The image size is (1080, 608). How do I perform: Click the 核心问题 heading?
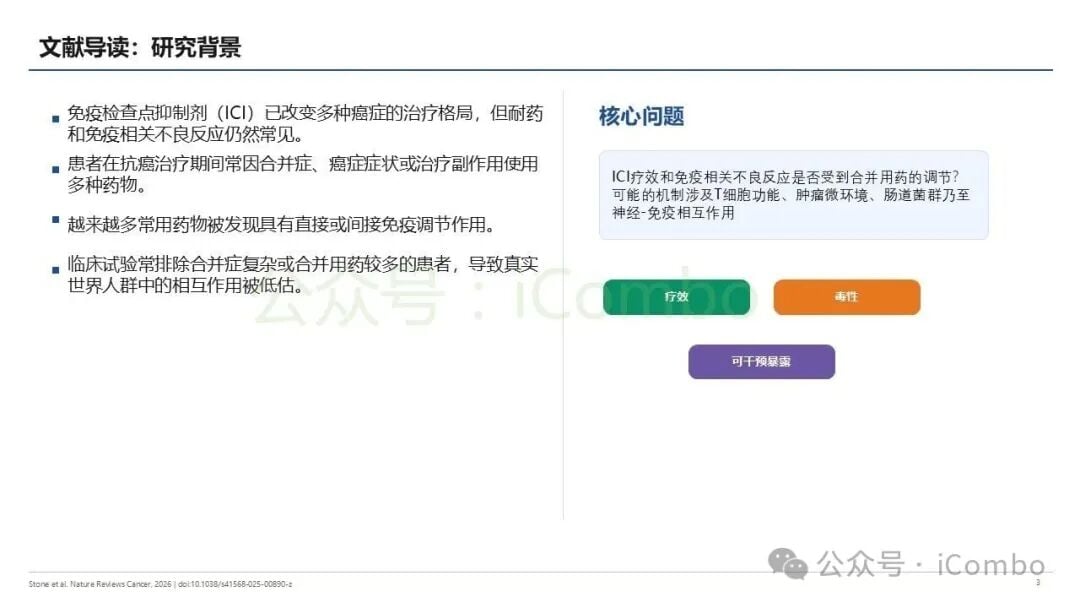pyautogui.click(x=641, y=116)
